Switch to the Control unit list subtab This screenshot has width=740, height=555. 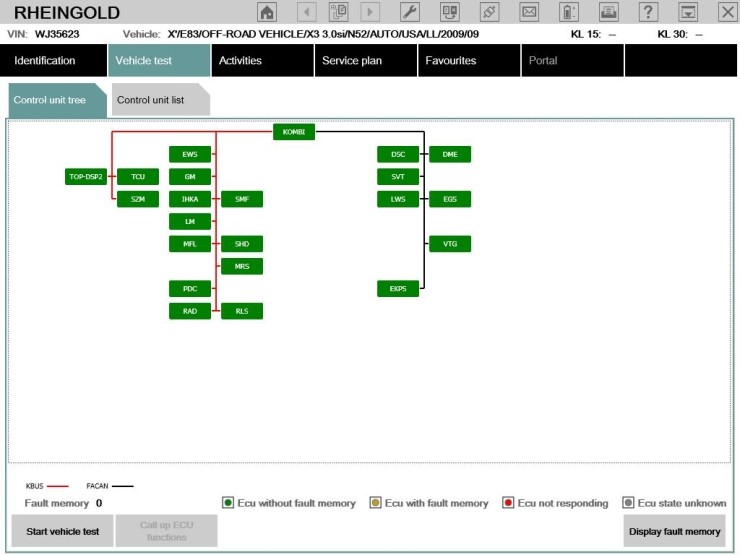point(160,100)
